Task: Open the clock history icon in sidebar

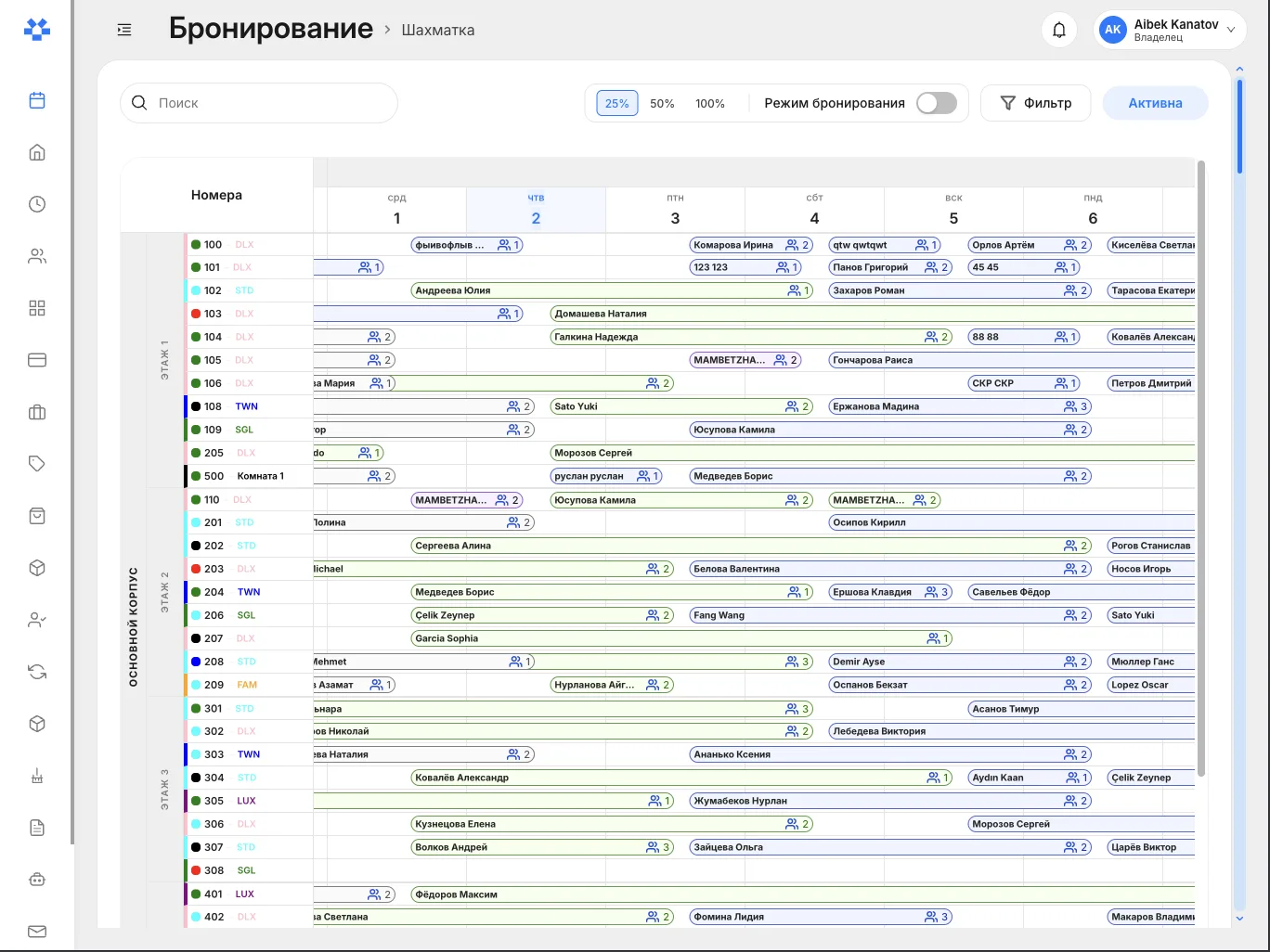Action: tap(37, 204)
